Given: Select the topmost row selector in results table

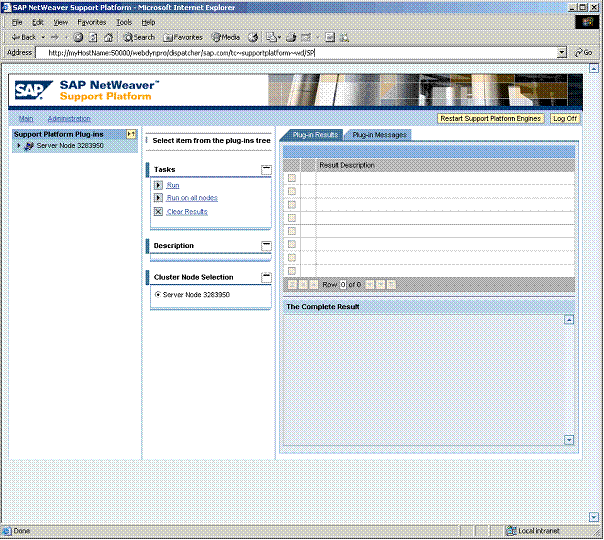Looking at the screenshot, I should [292, 178].
